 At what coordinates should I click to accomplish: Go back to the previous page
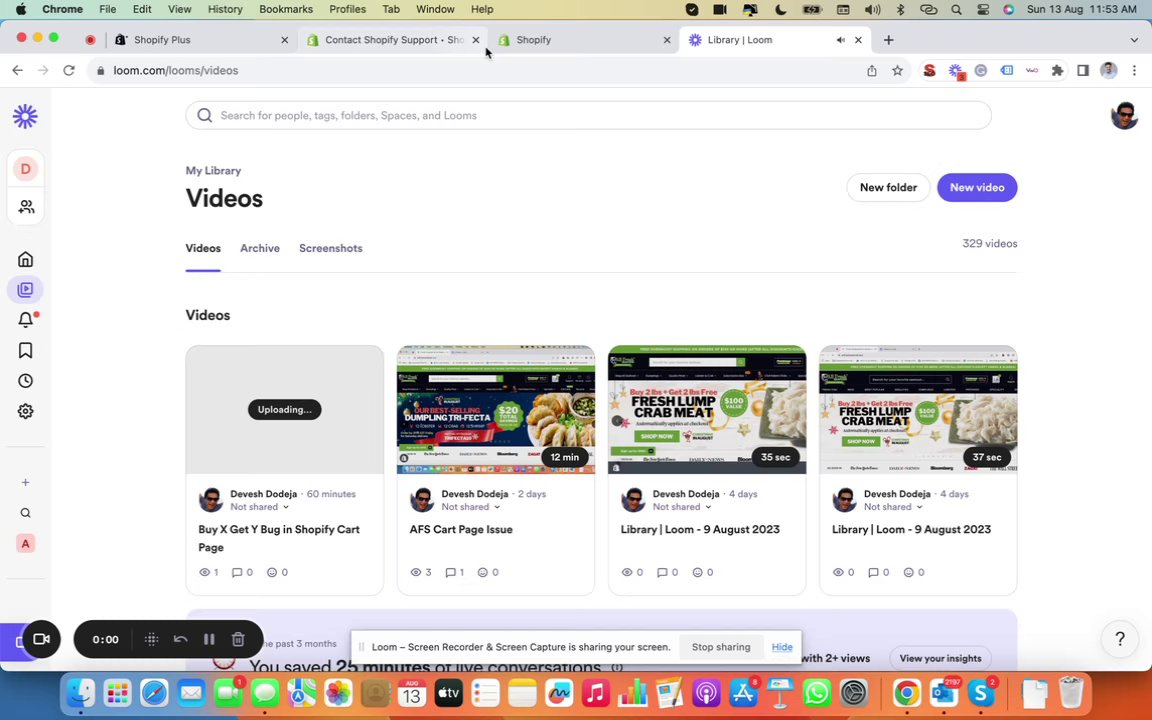(18, 71)
